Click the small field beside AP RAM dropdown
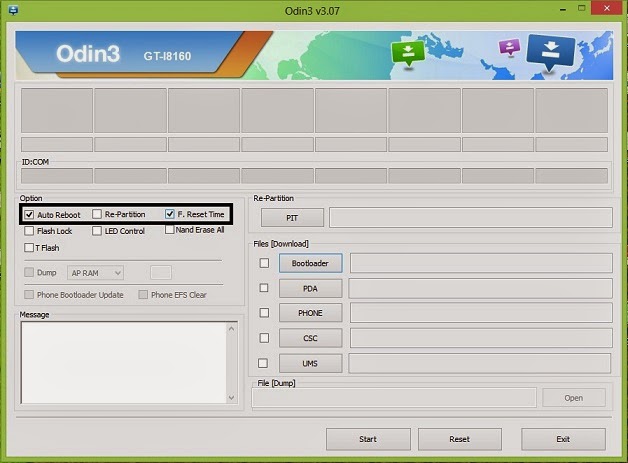This screenshot has height=463, width=628. point(161,273)
